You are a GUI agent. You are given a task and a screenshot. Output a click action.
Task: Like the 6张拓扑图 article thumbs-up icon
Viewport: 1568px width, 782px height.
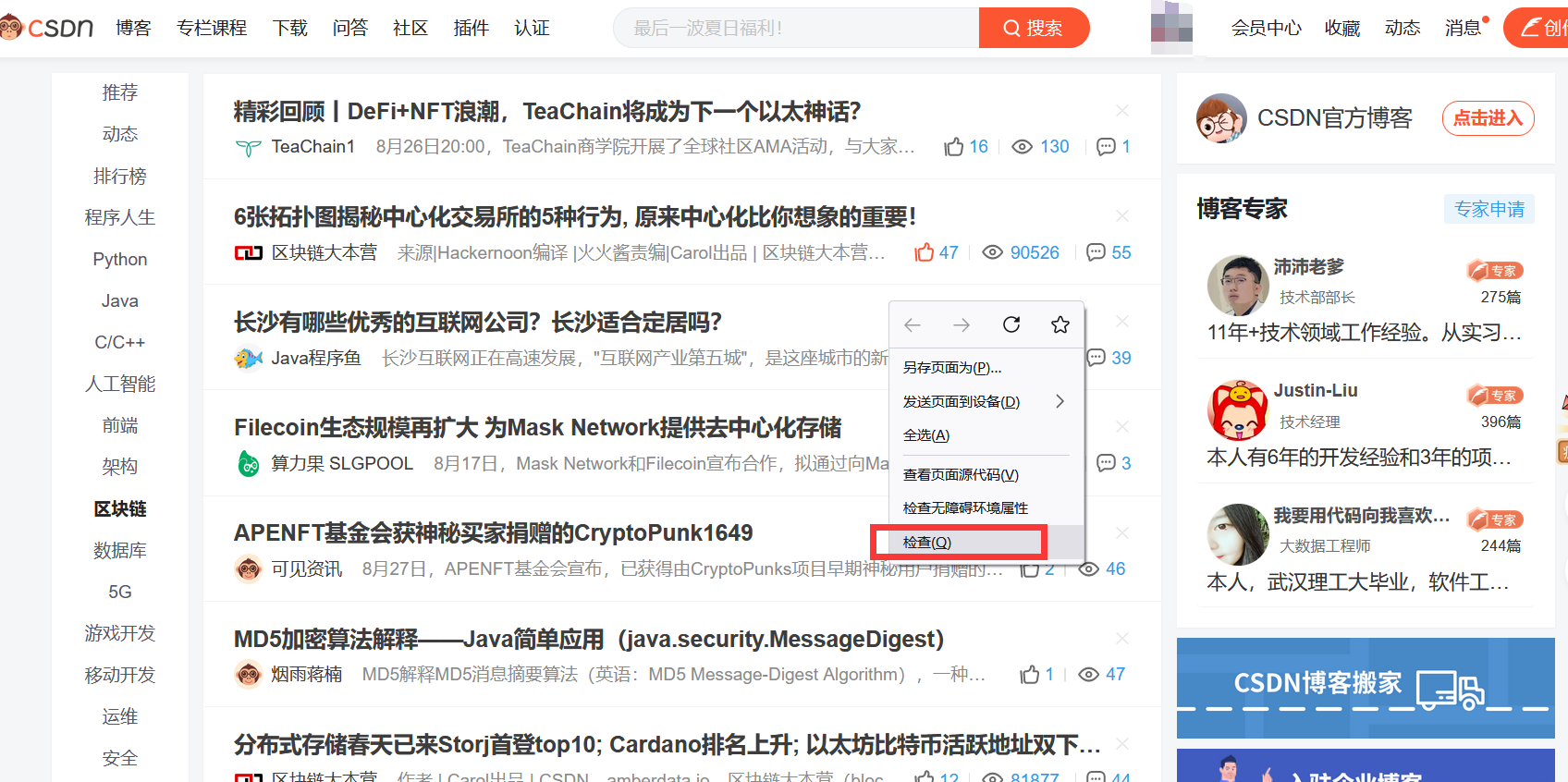[925, 252]
